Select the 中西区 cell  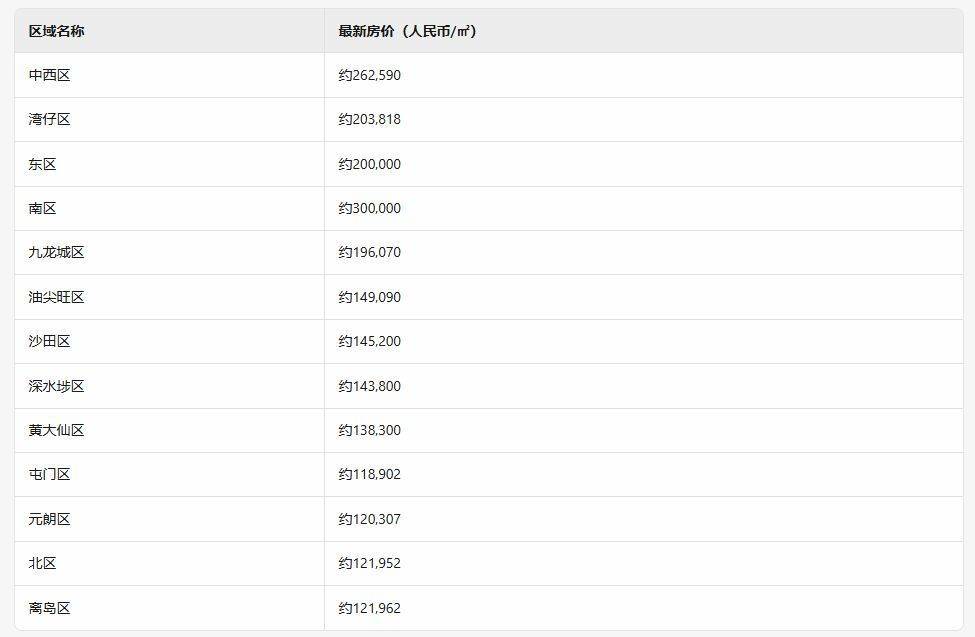[50, 75]
